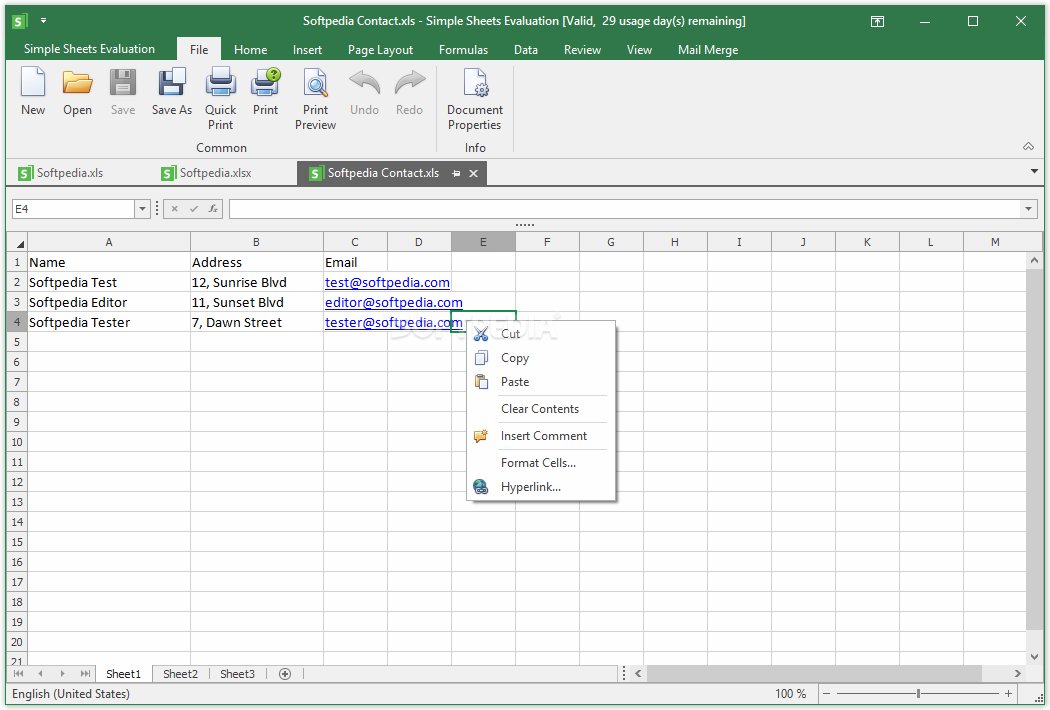Confirm formula entry with the checkmark icon
This screenshot has width=1050, height=710.
tap(194, 209)
